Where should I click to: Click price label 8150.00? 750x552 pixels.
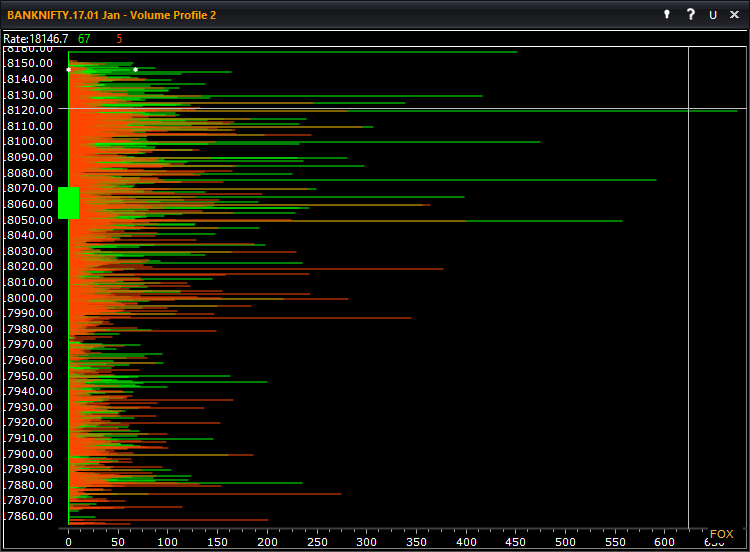[x=29, y=63]
